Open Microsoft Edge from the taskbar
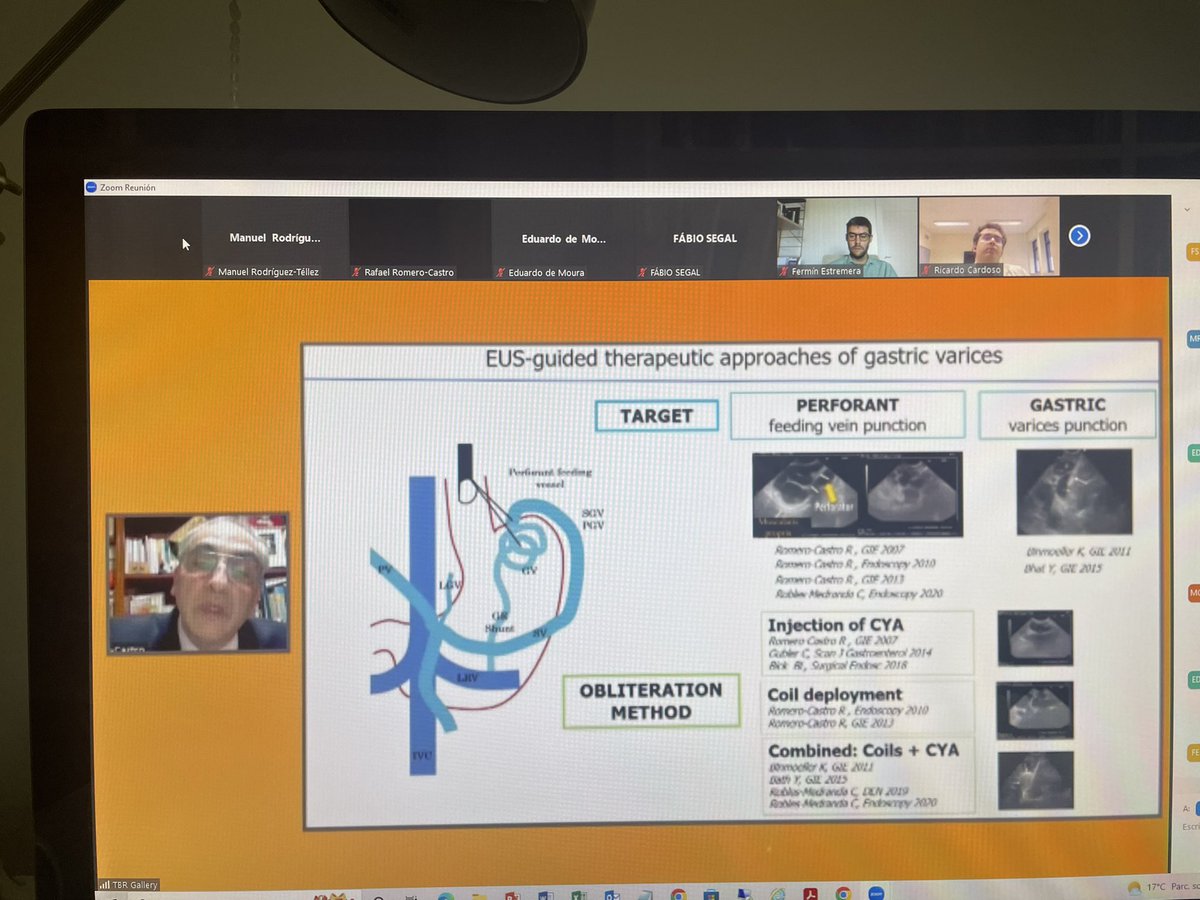Viewport: 1200px width, 900px height. 447,894
